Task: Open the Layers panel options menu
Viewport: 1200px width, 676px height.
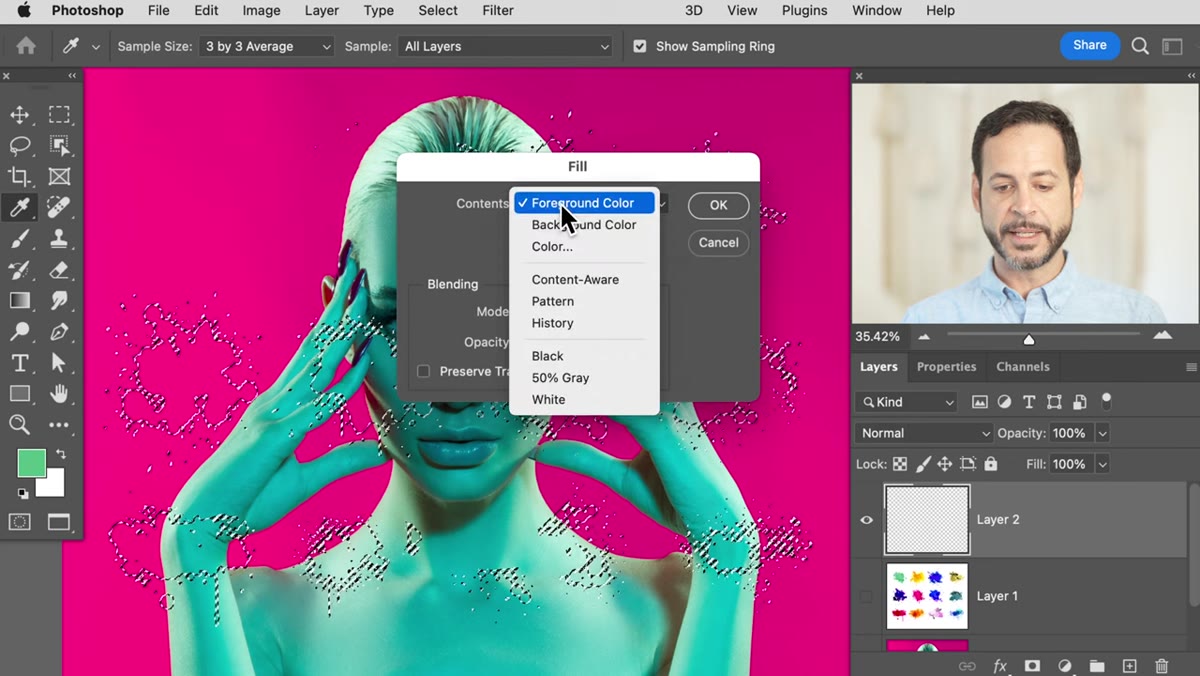Action: (x=1190, y=367)
